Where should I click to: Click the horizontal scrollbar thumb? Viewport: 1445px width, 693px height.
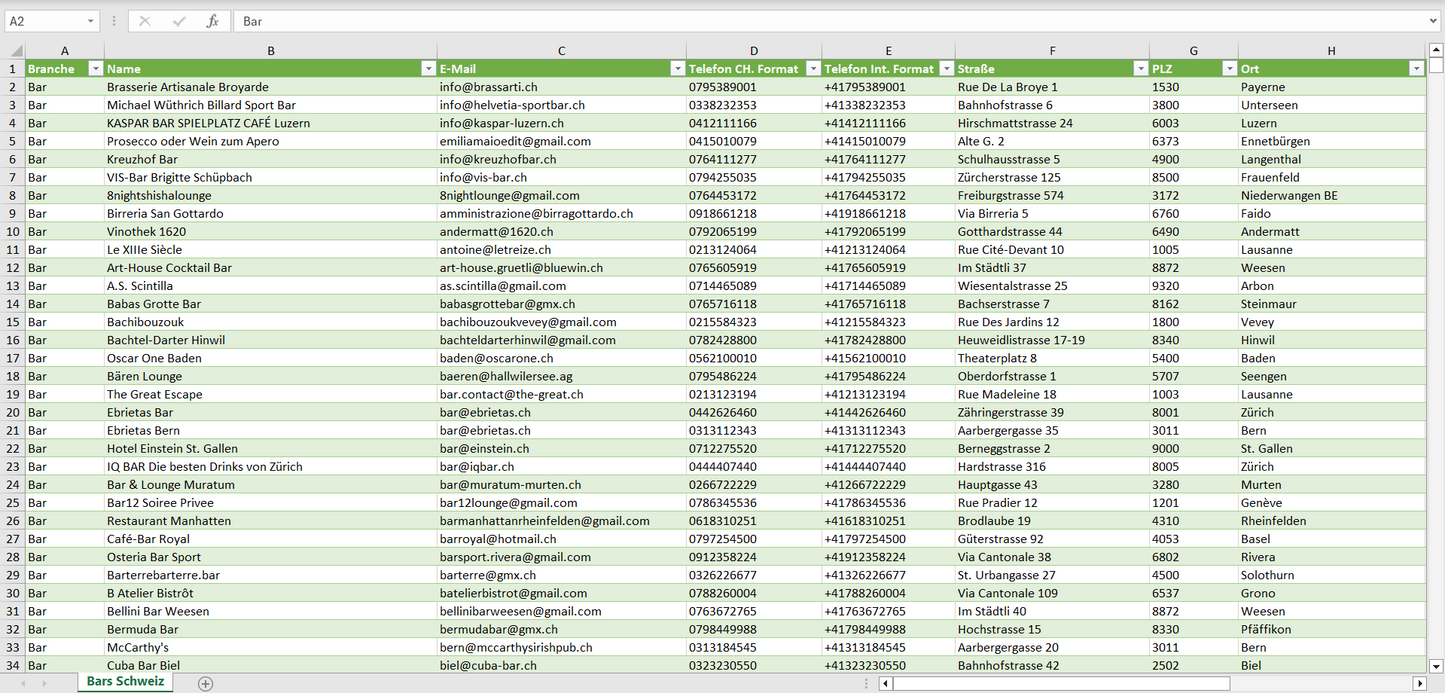click(1060, 683)
